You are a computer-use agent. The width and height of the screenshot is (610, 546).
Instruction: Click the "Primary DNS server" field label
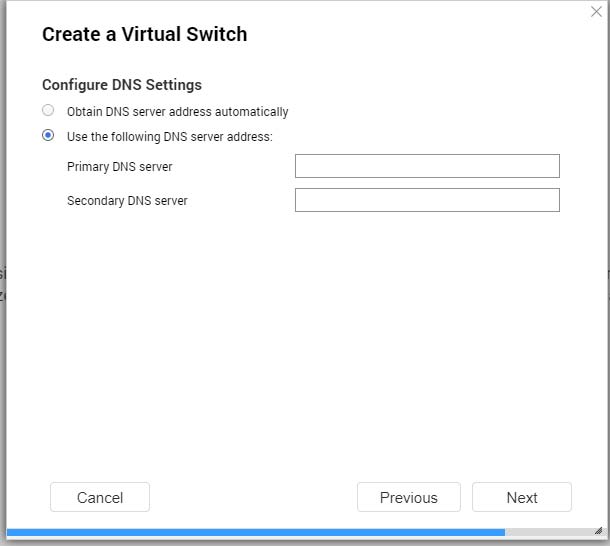(119, 167)
